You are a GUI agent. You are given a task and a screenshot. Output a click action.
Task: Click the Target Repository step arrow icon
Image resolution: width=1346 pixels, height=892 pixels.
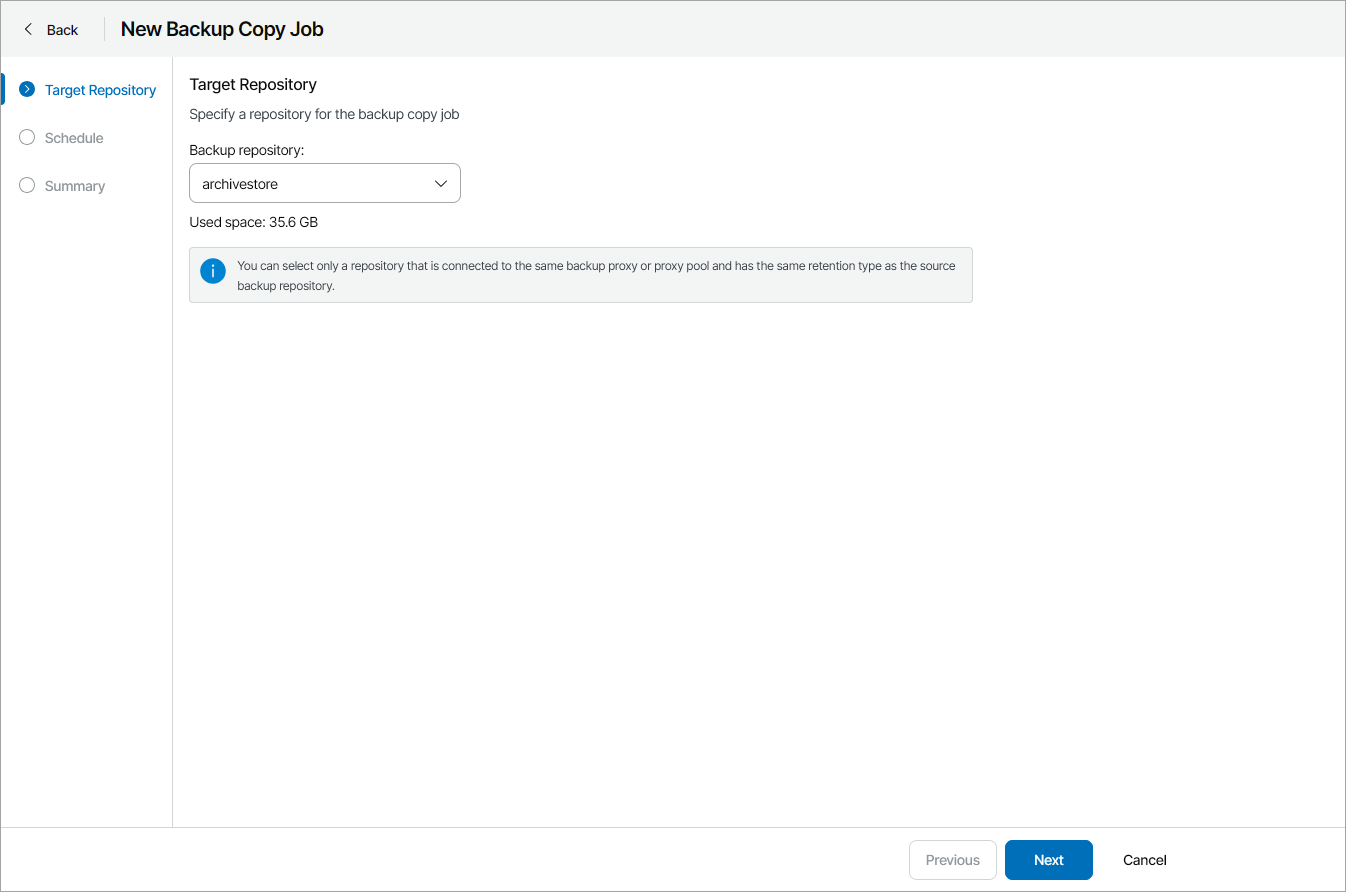point(27,90)
